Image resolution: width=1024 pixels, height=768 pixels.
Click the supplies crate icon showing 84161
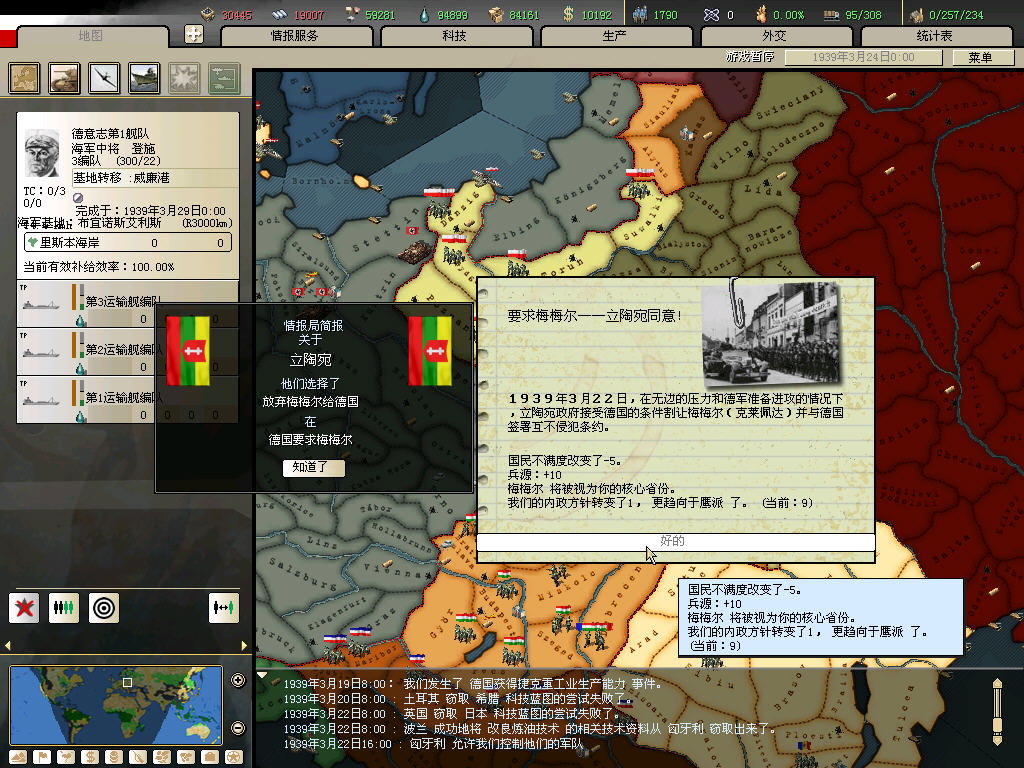point(496,14)
